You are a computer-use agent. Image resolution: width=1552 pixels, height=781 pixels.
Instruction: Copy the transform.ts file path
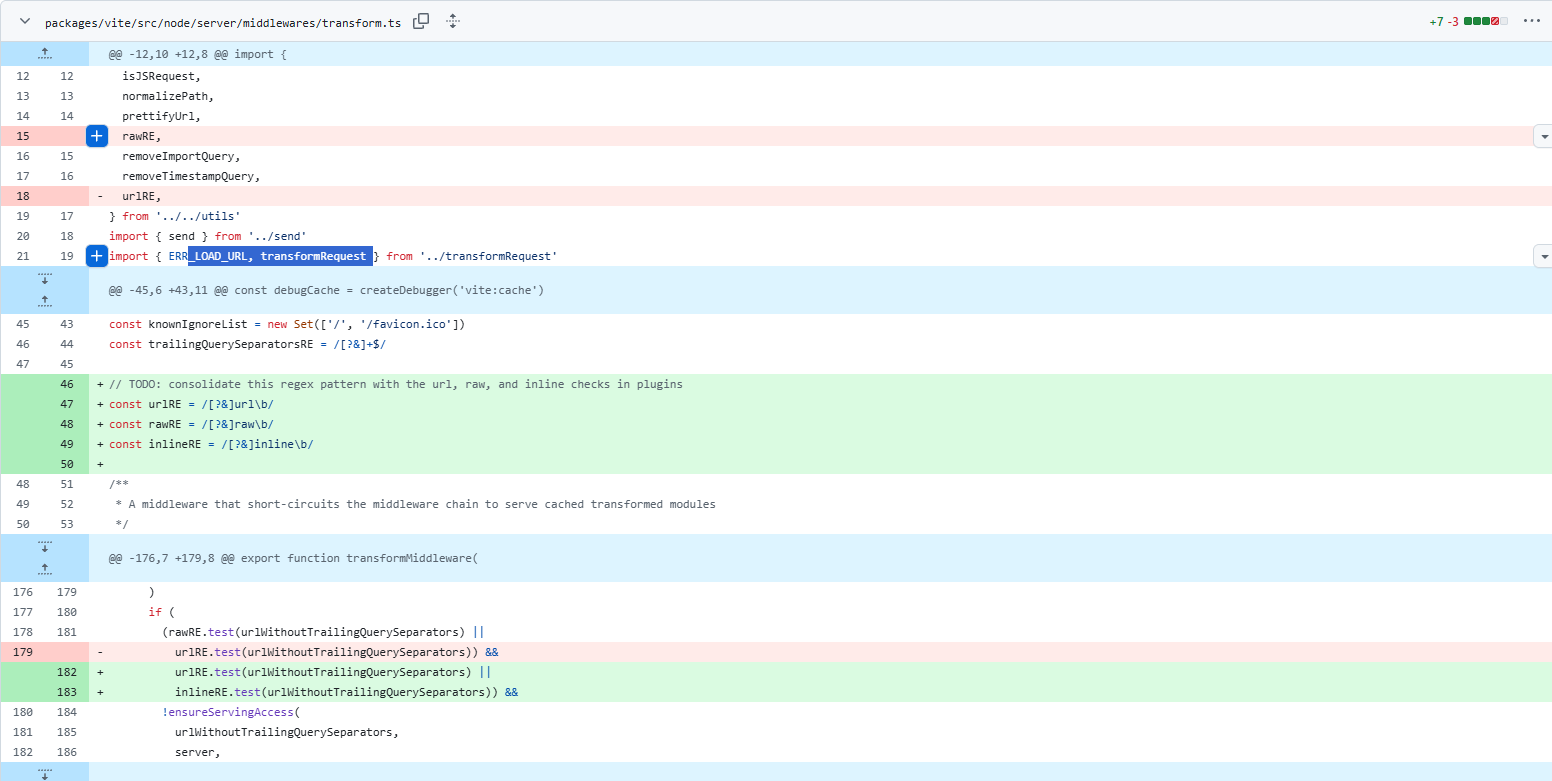[422, 21]
